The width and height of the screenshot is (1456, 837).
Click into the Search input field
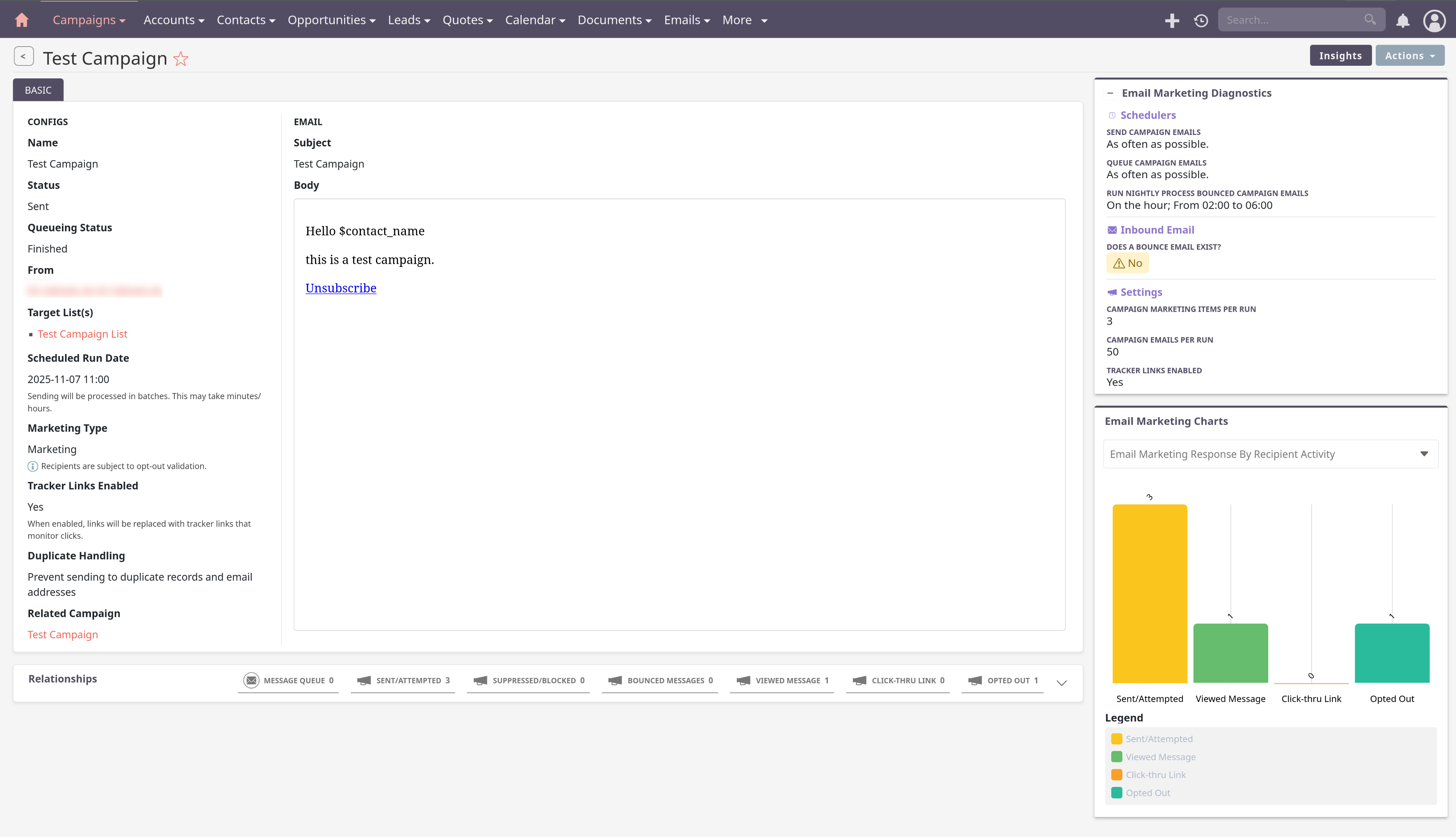[1292, 20]
